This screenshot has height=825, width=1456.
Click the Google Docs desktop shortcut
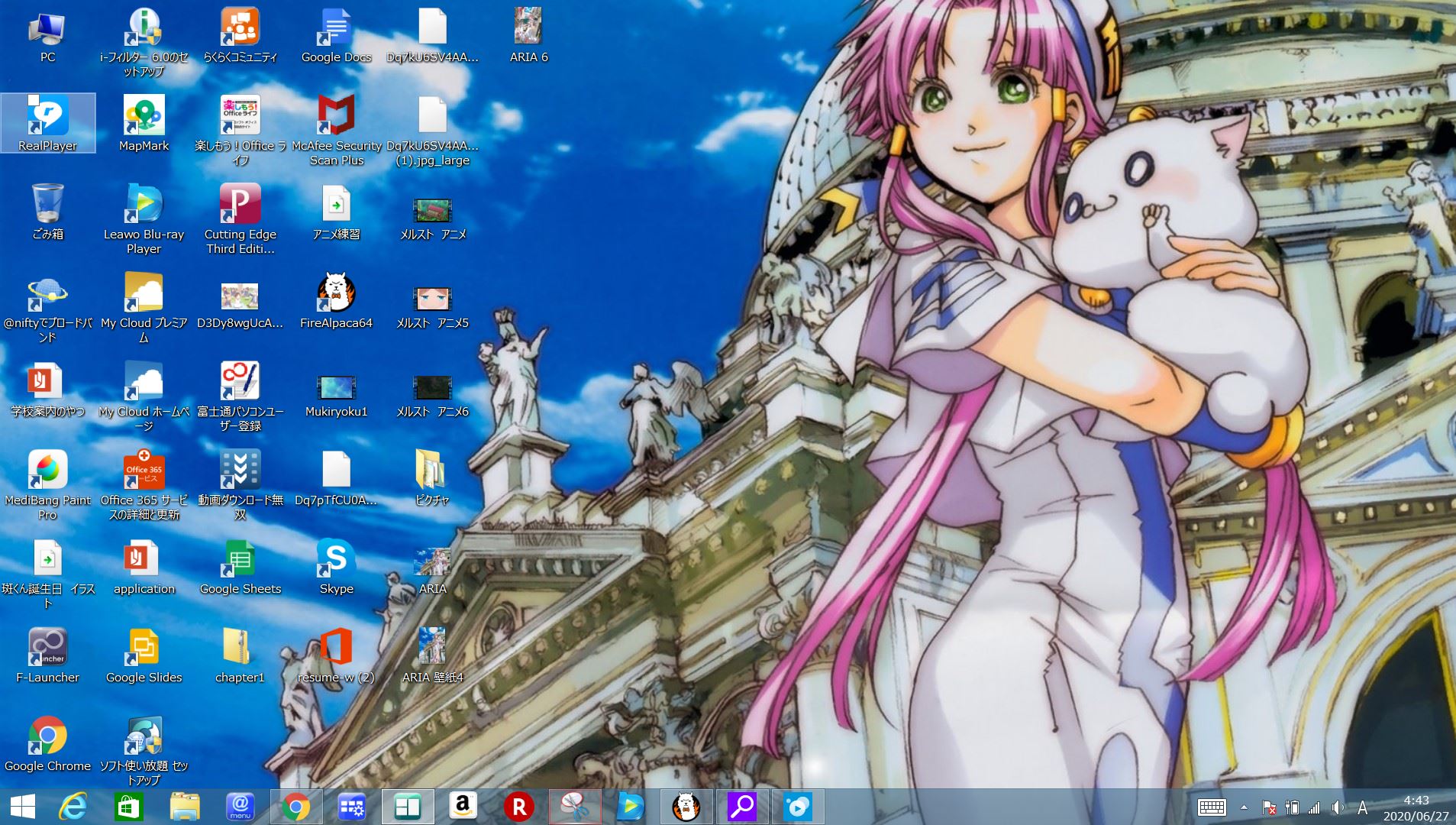click(336, 36)
